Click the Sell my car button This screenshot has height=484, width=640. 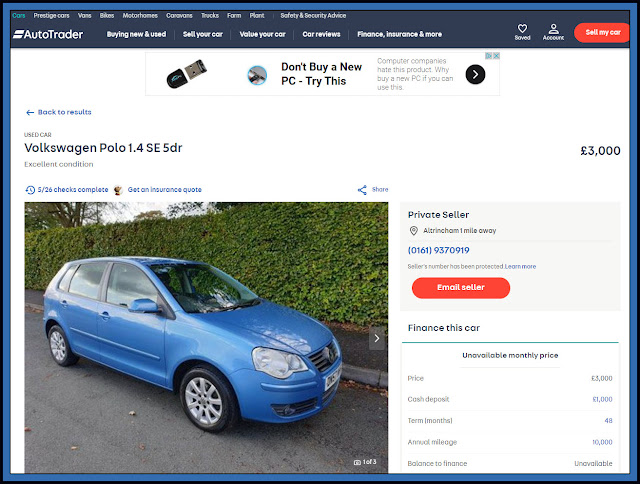click(602, 33)
